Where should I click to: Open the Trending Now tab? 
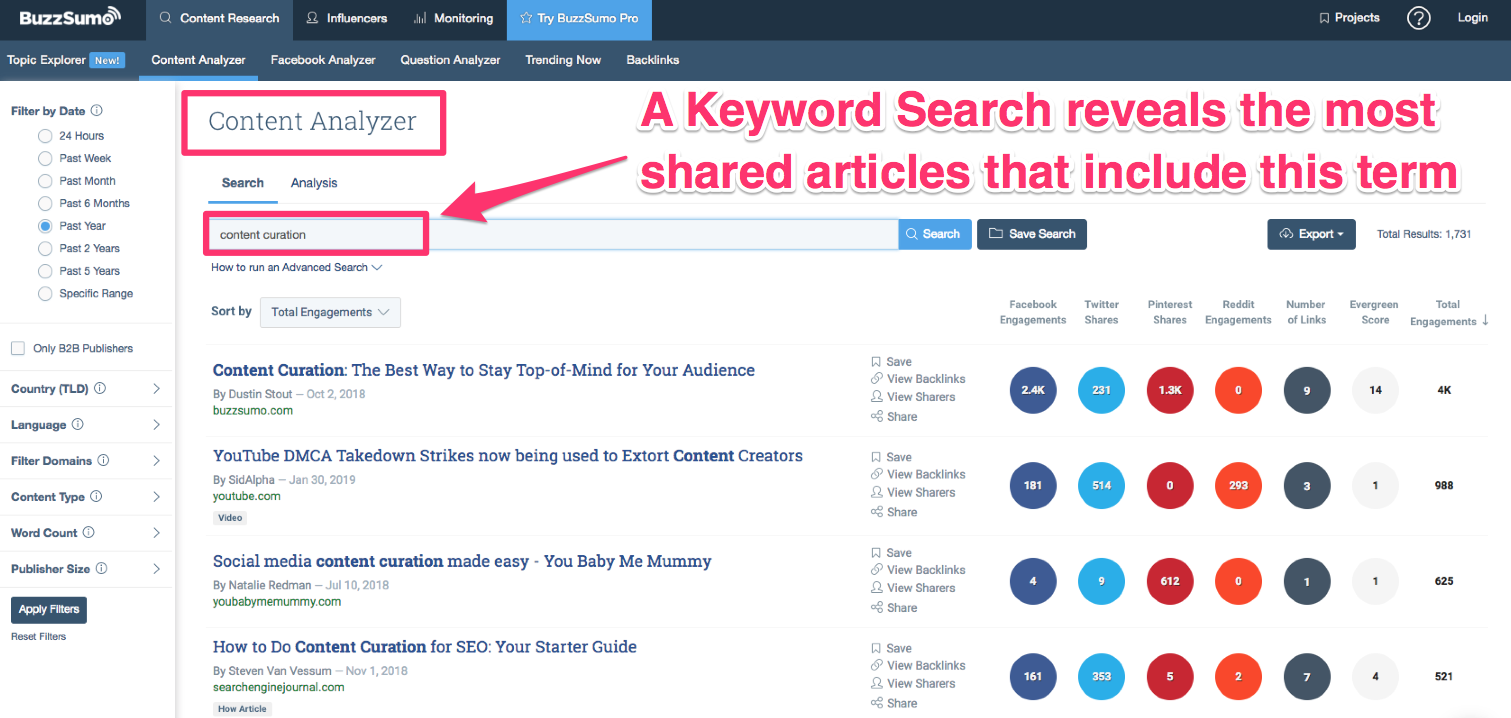click(563, 60)
